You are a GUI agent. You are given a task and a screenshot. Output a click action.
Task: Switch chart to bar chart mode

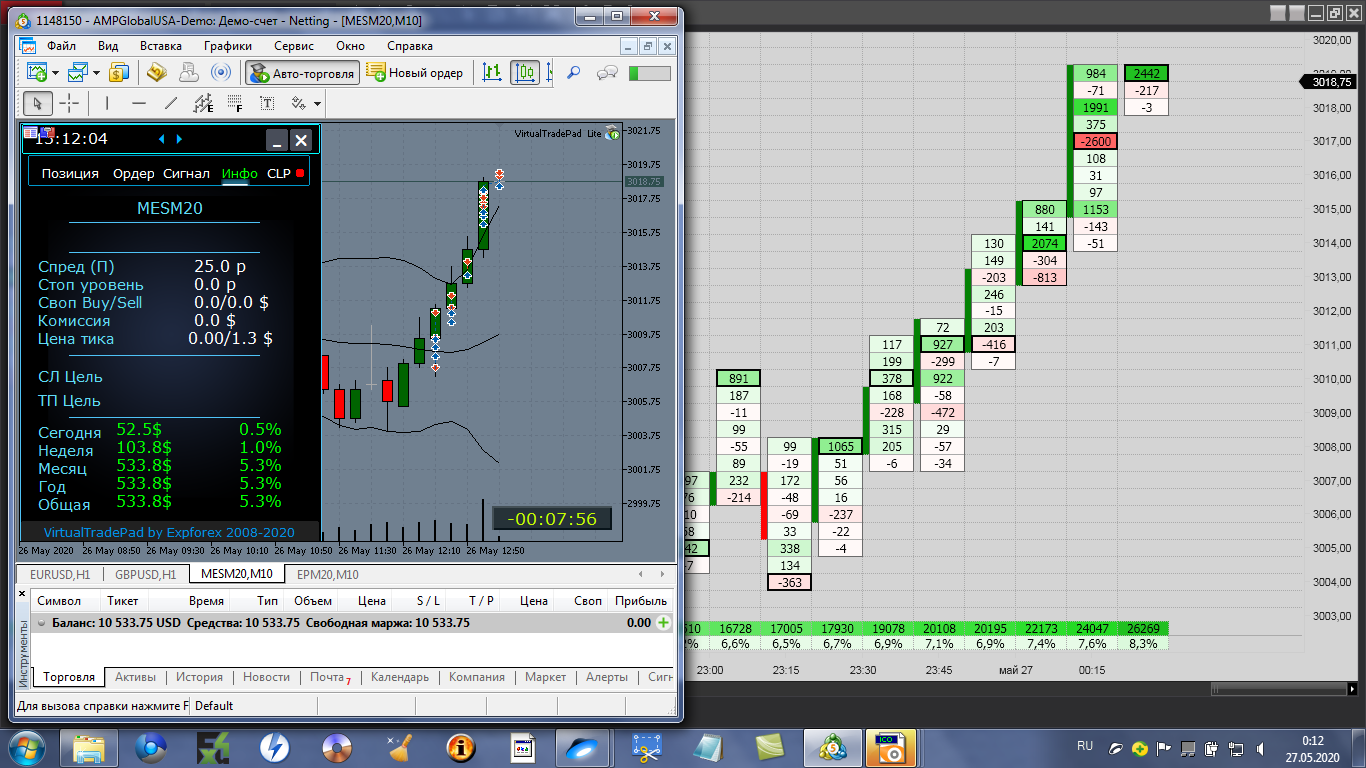[492, 73]
